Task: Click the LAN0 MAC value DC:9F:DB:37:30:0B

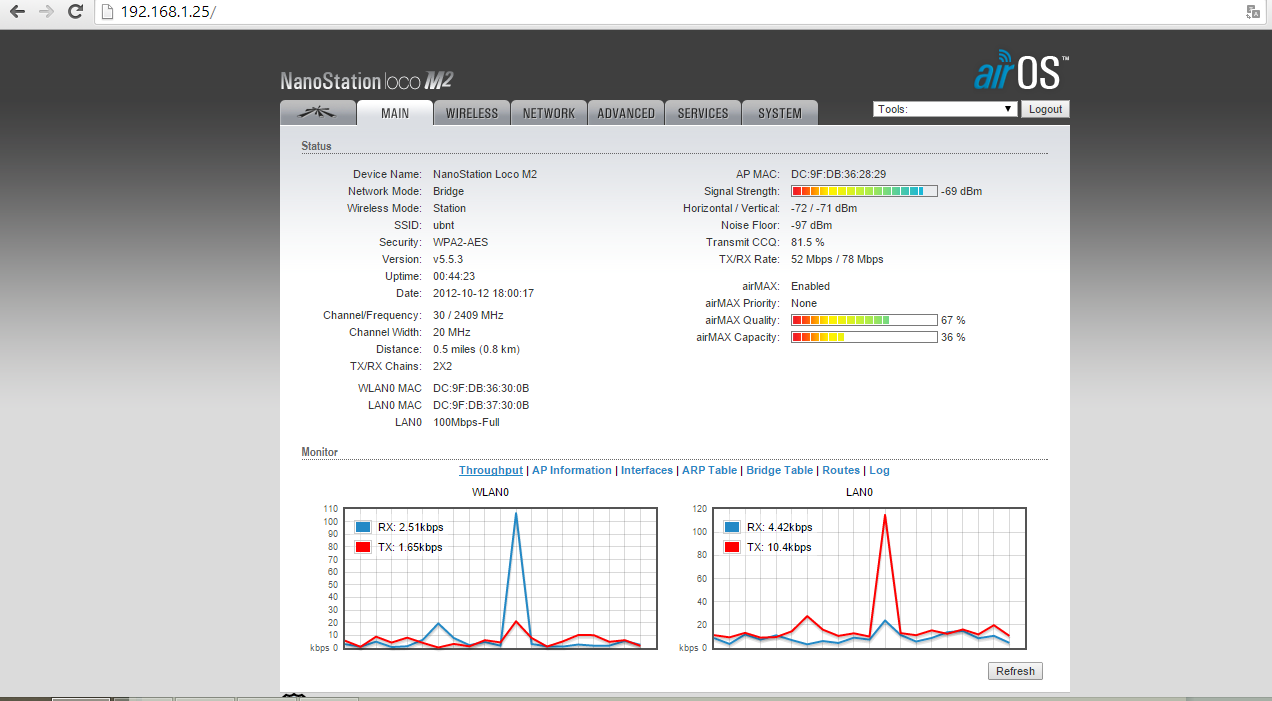Action: pyautogui.click(x=481, y=405)
